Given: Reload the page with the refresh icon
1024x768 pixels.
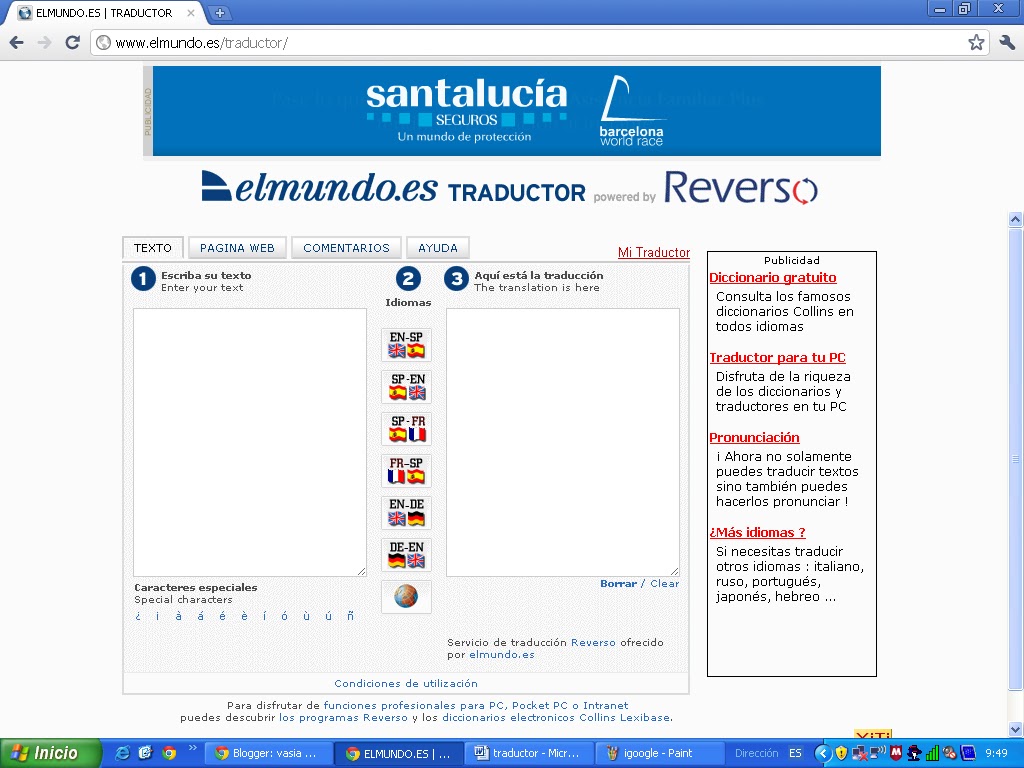Looking at the screenshot, I should click(72, 42).
